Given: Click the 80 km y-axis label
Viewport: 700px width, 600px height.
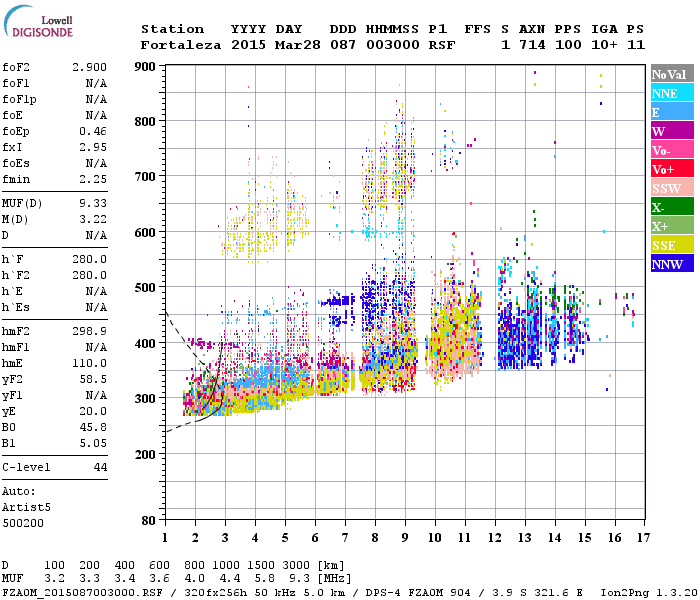Looking at the screenshot, I should (149, 520).
